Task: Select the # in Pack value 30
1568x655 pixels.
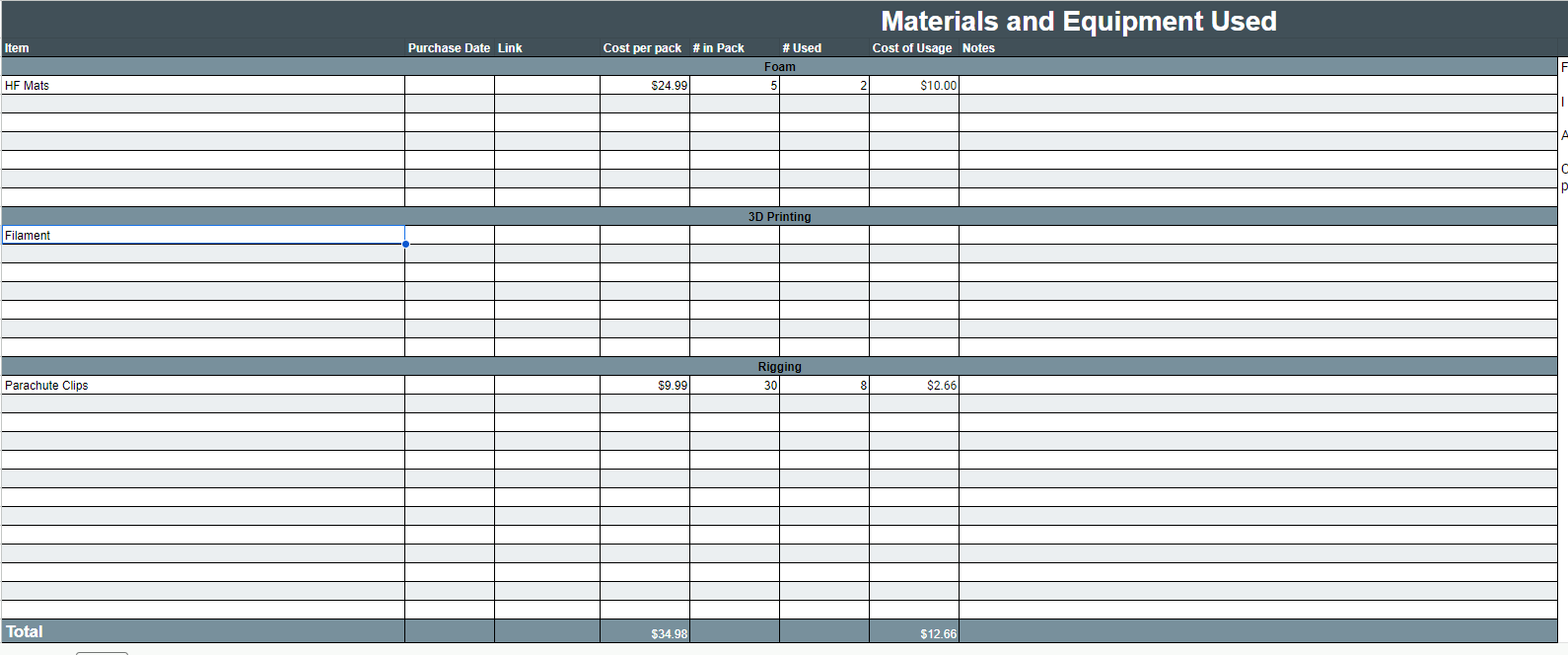Action: (735, 386)
